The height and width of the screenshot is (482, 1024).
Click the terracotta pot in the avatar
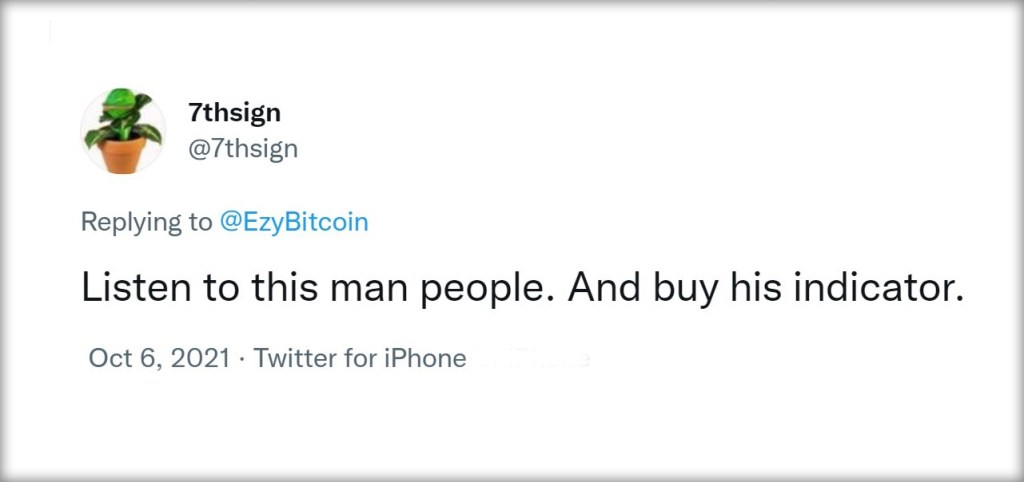[x=123, y=154]
